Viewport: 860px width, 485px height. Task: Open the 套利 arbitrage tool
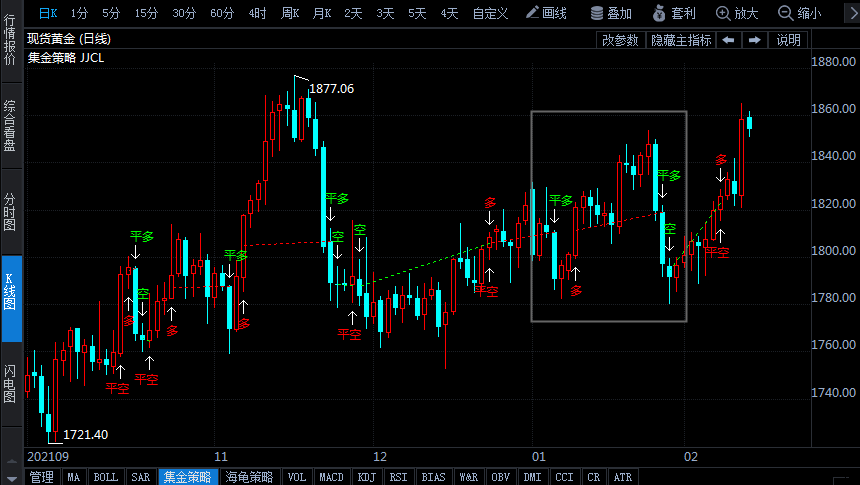pos(674,13)
